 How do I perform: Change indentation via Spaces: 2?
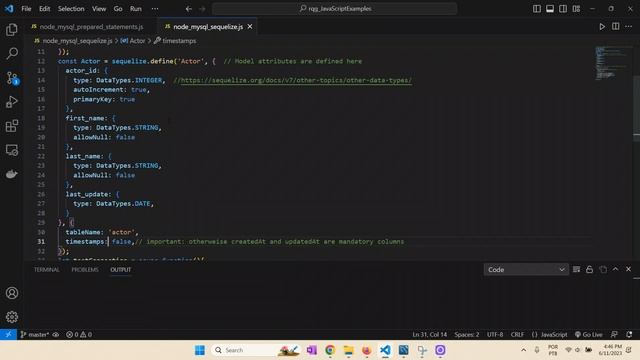click(x=467, y=334)
